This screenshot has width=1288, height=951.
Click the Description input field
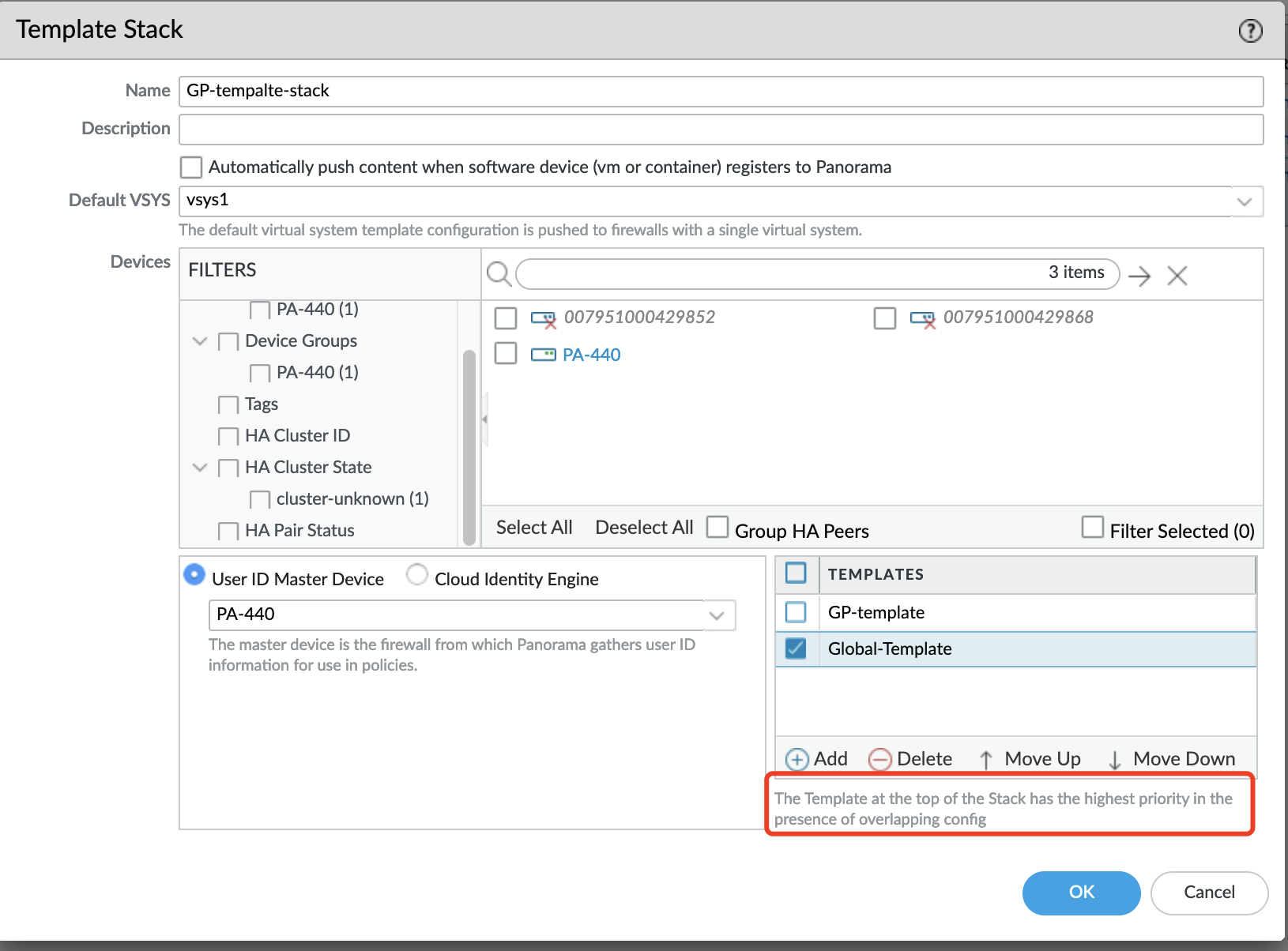pyautogui.click(x=721, y=130)
